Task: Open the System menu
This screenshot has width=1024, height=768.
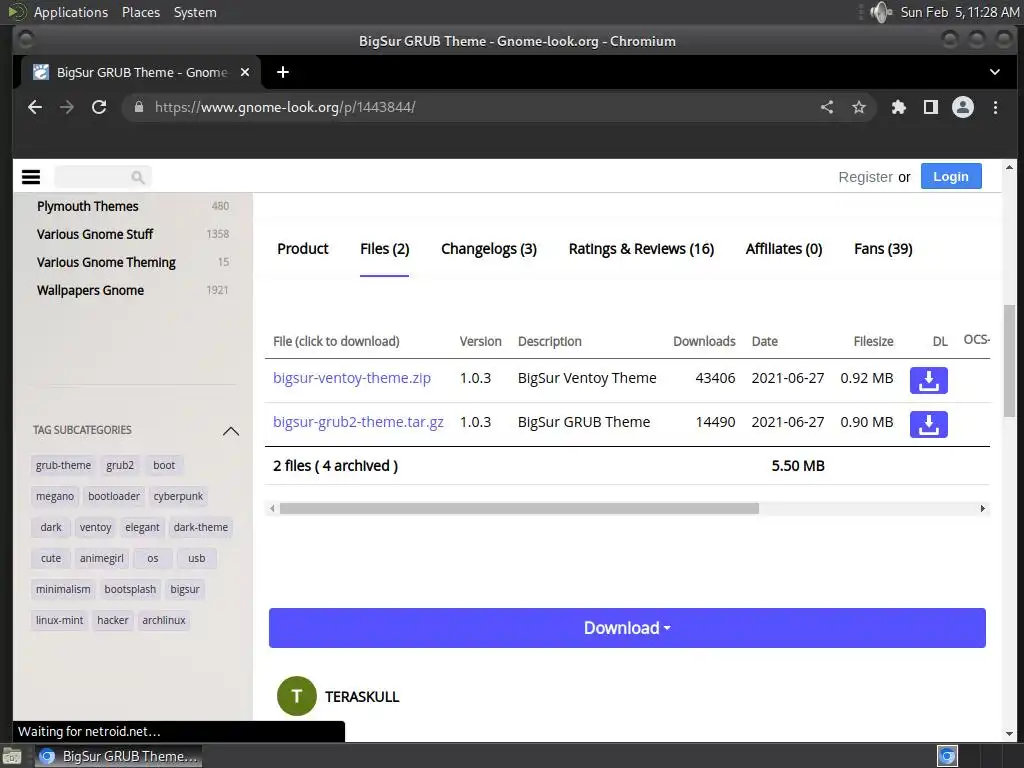Action: point(195,12)
